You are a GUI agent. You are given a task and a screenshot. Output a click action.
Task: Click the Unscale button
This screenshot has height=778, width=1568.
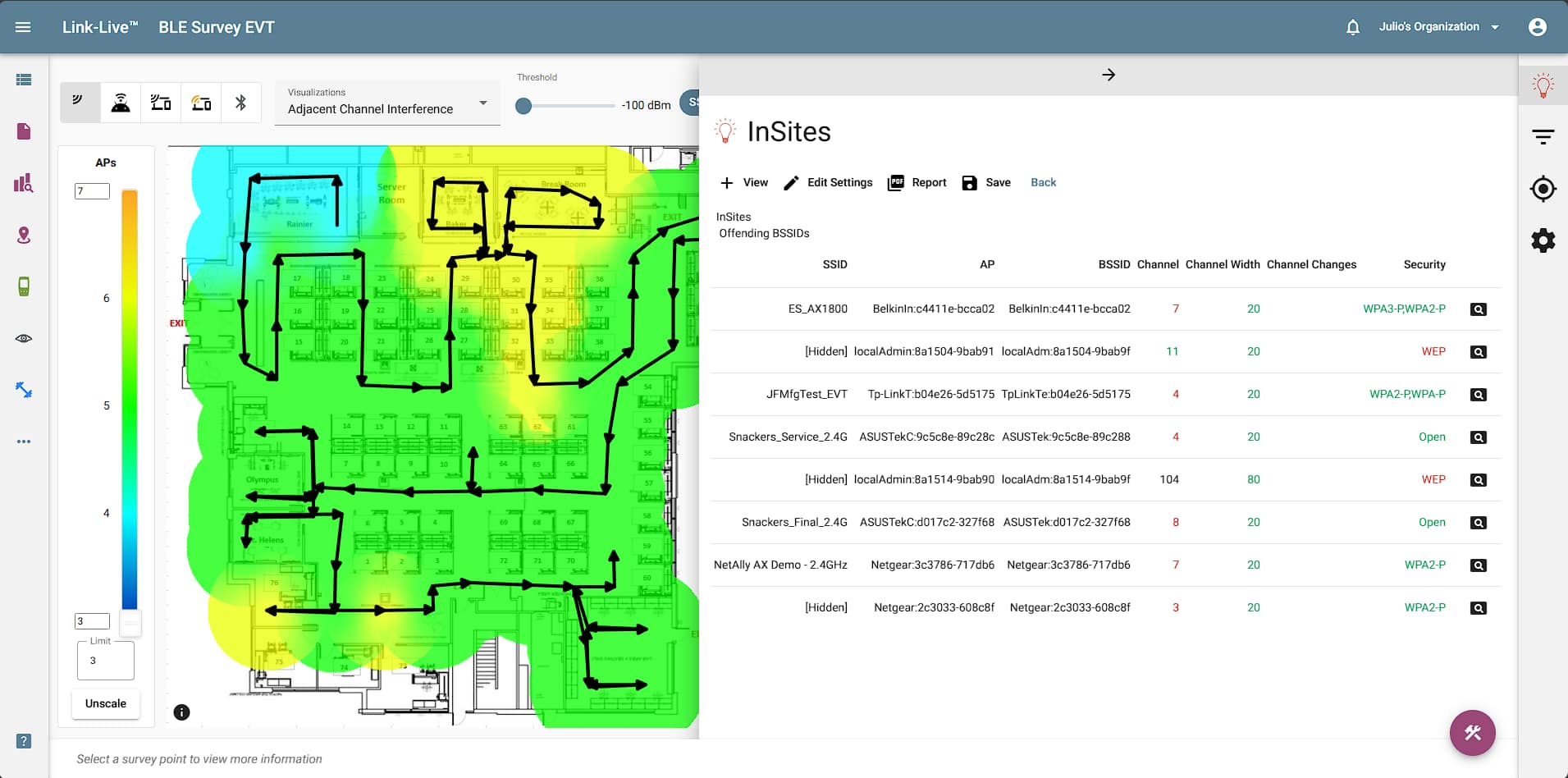click(105, 703)
